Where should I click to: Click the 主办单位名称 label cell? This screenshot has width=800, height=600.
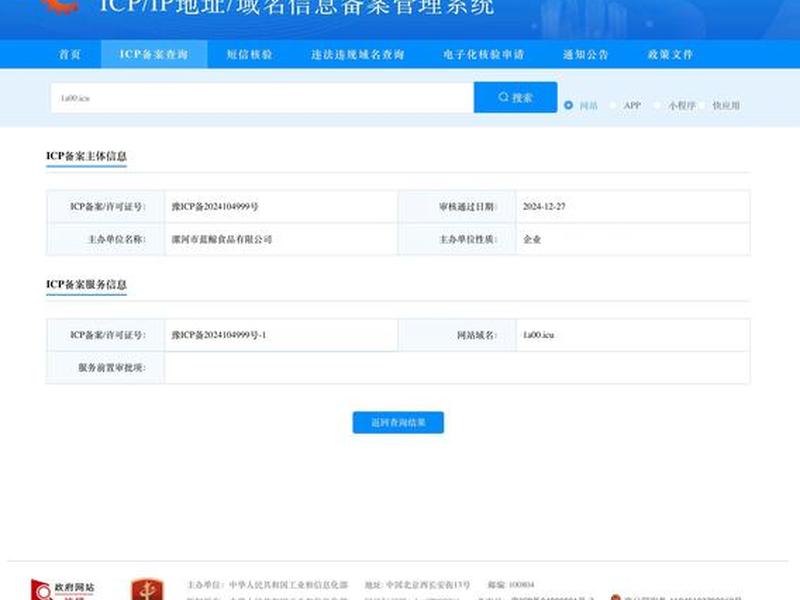click(x=106, y=239)
